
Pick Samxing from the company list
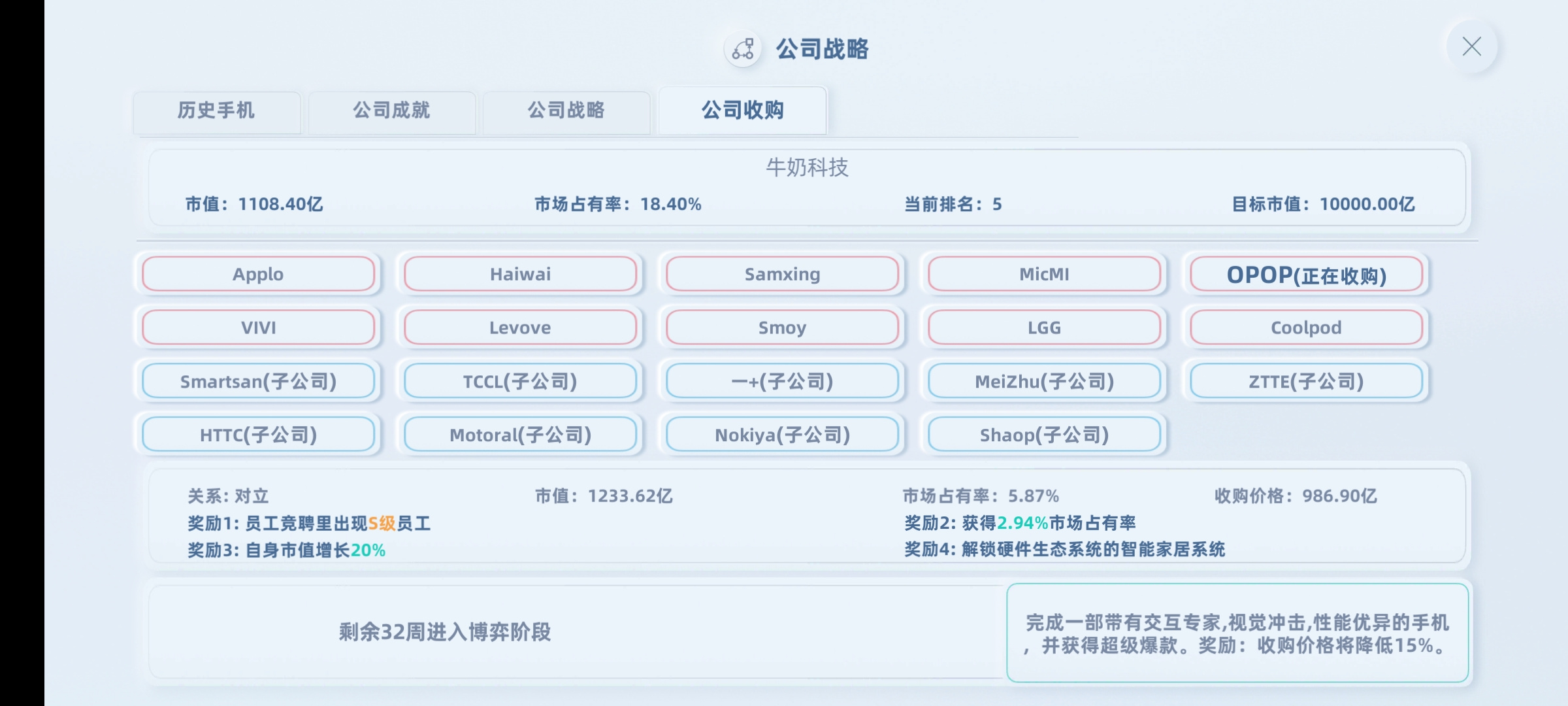[783, 274]
